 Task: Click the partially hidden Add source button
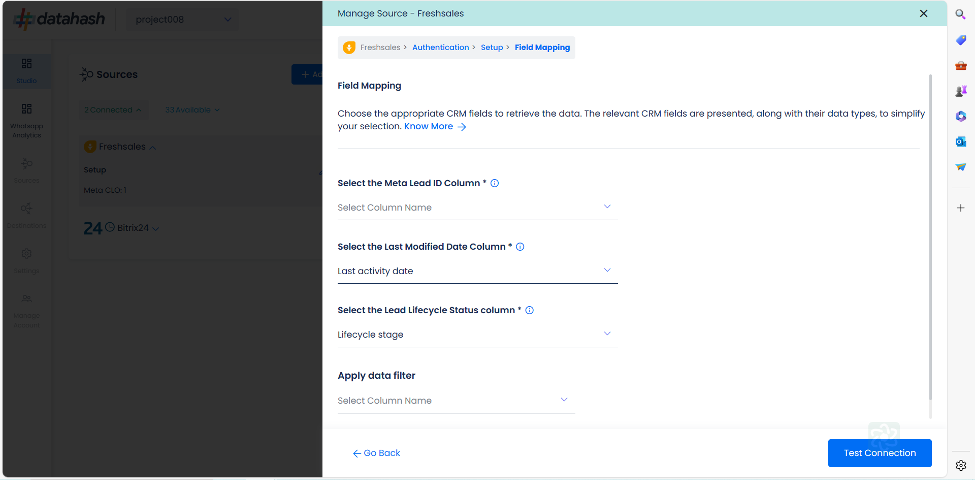[x=307, y=75]
